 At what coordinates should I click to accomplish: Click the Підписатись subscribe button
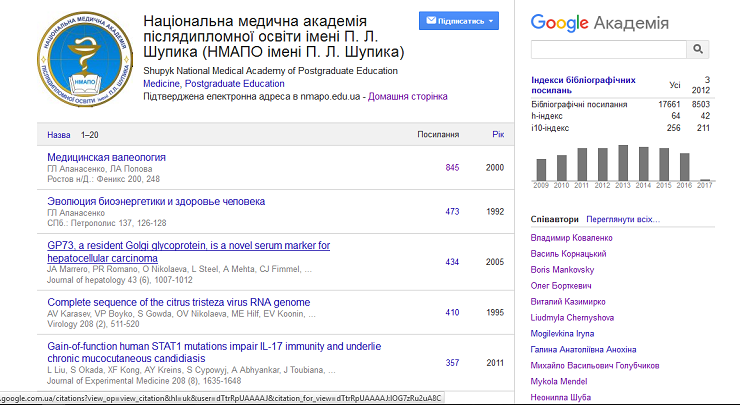[459, 21]
